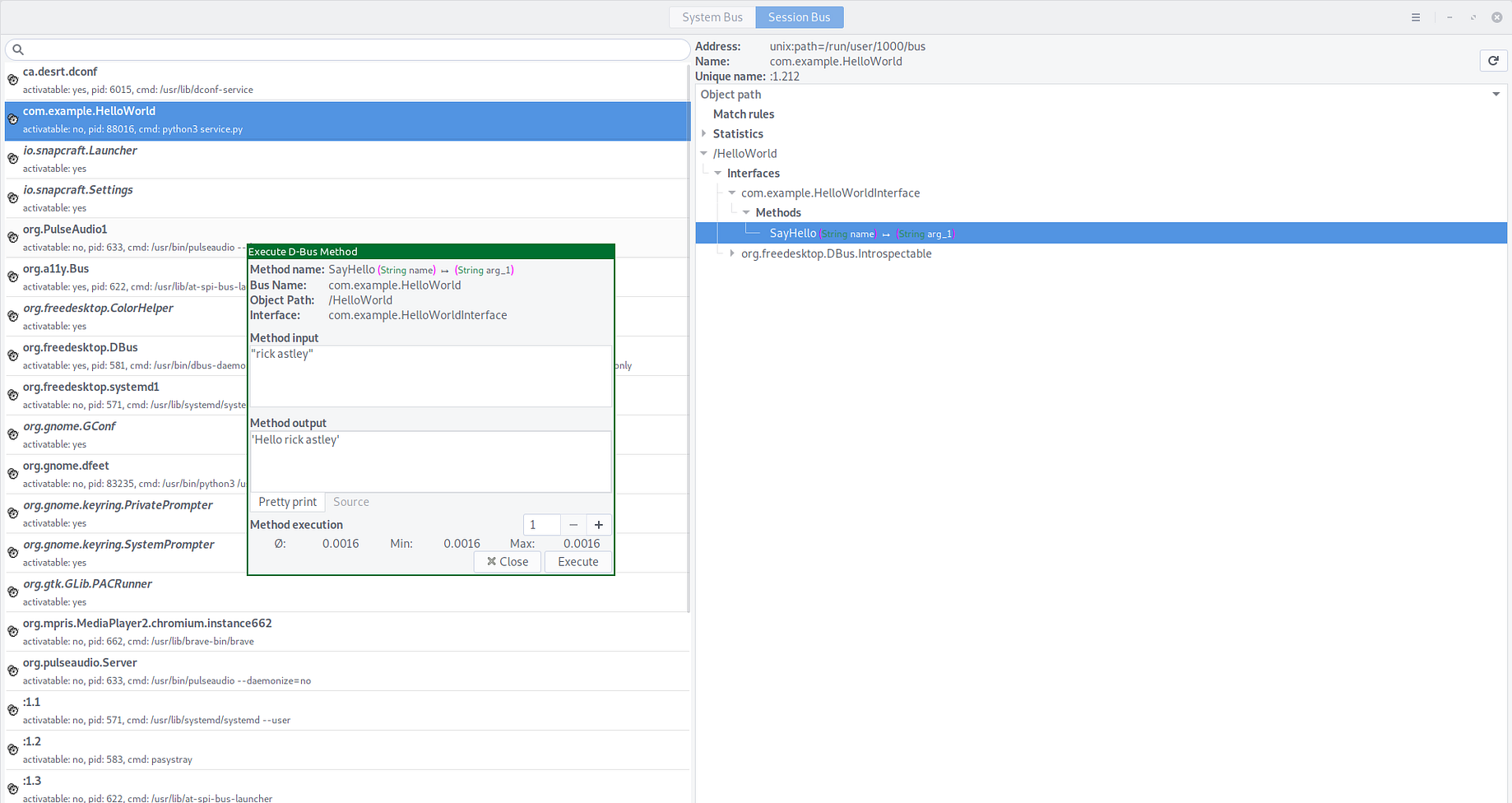
Task: Click inside the Method input text area
Action: [x=431, y=376]
